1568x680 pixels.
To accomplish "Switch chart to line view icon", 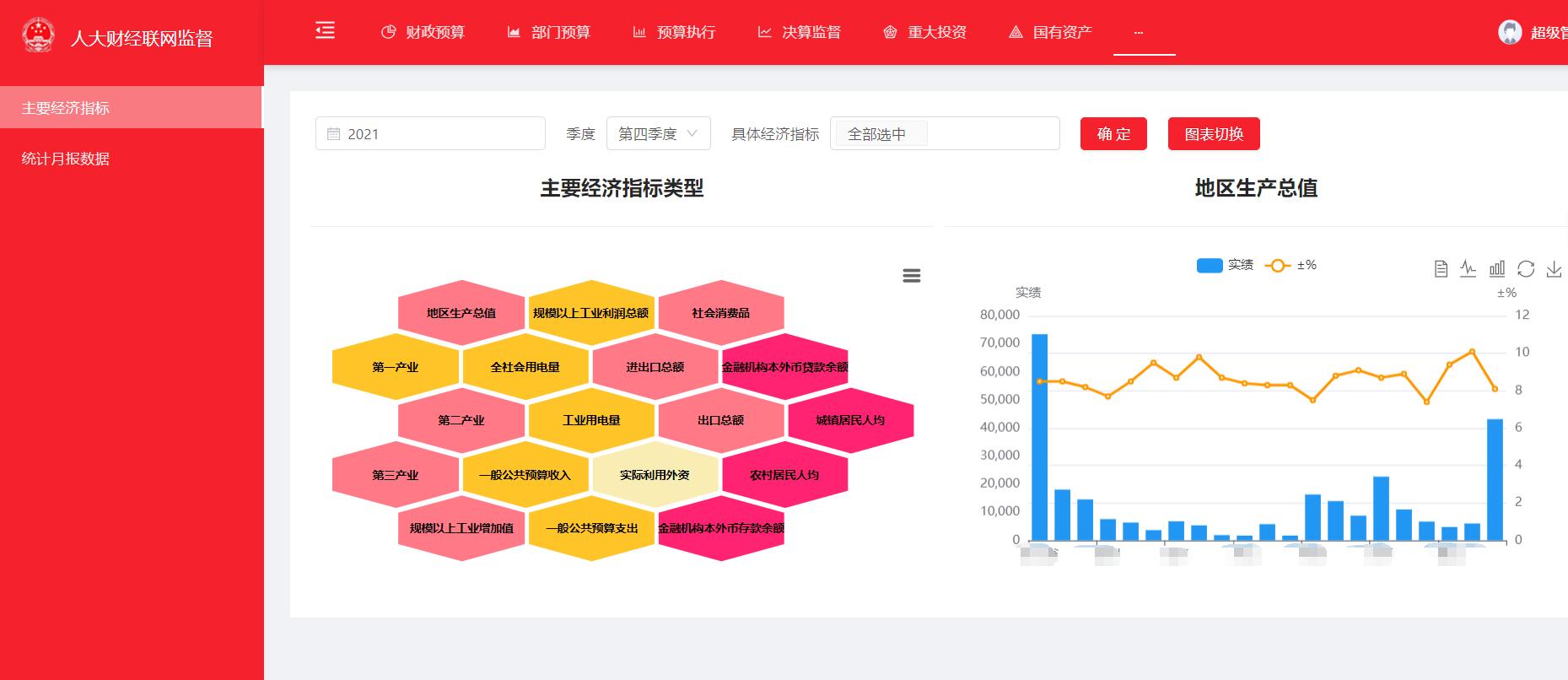I will click(1468, 269).
